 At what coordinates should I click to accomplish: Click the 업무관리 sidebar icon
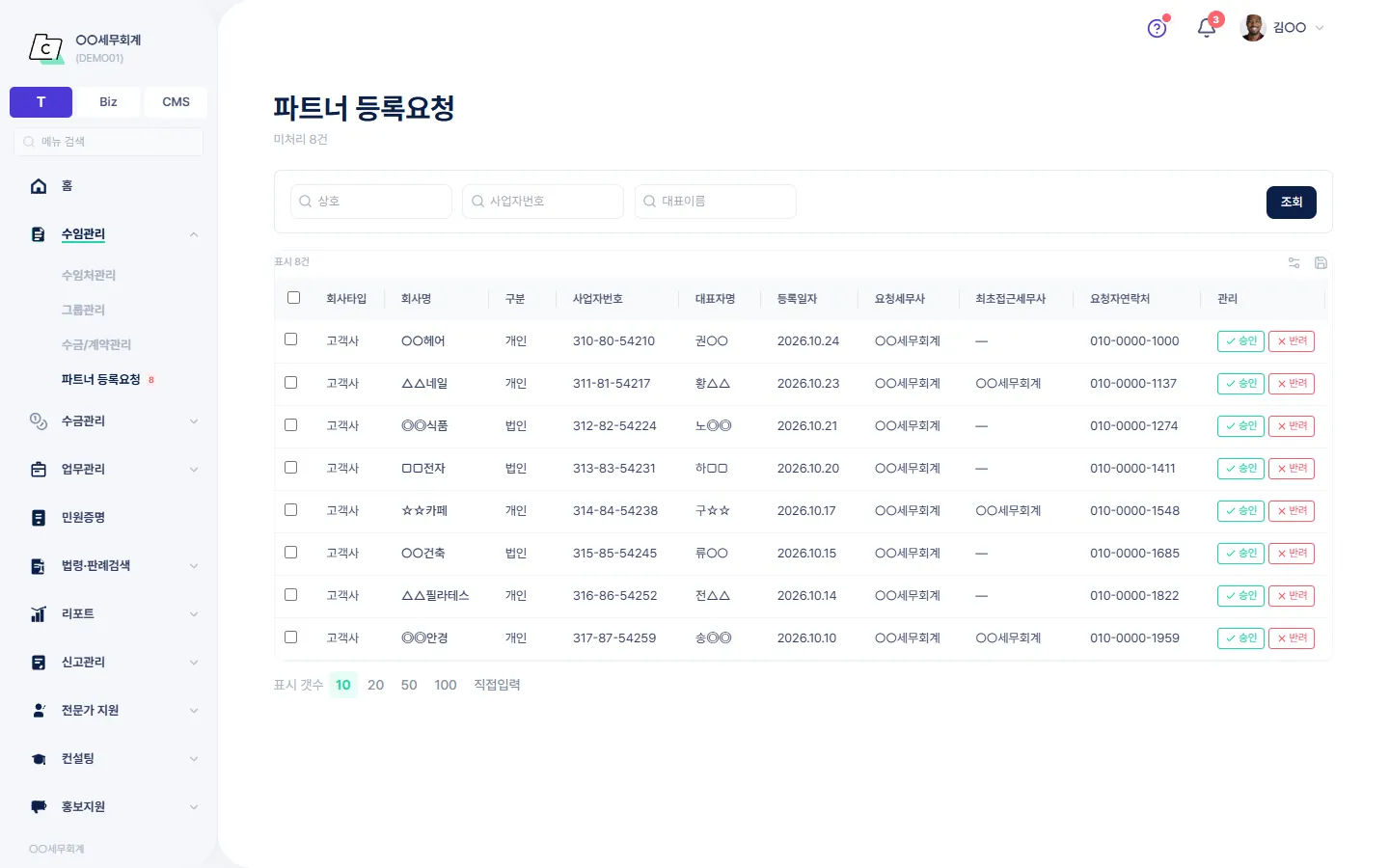[39, 470]
